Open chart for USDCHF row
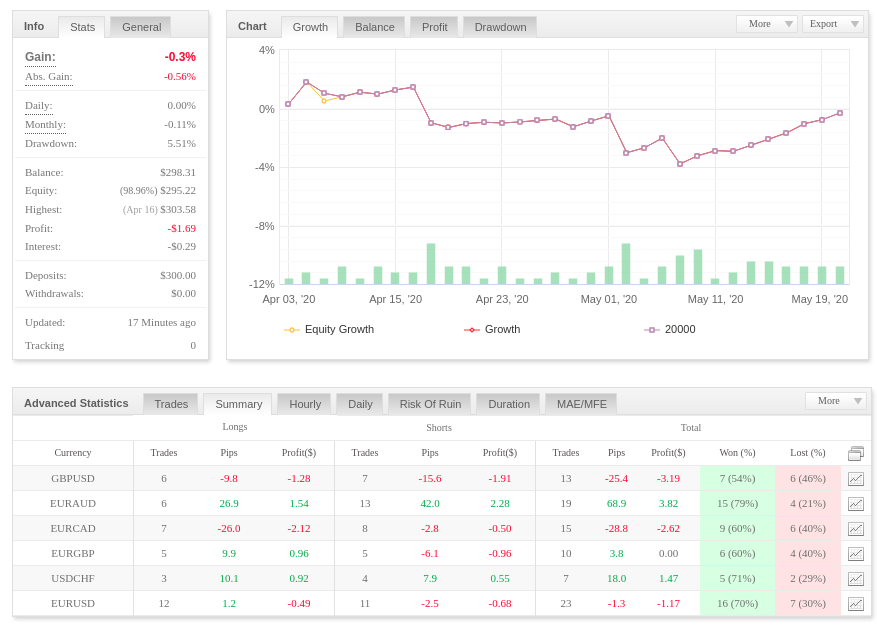Screen dimensions: 877x633 point(856,579)
